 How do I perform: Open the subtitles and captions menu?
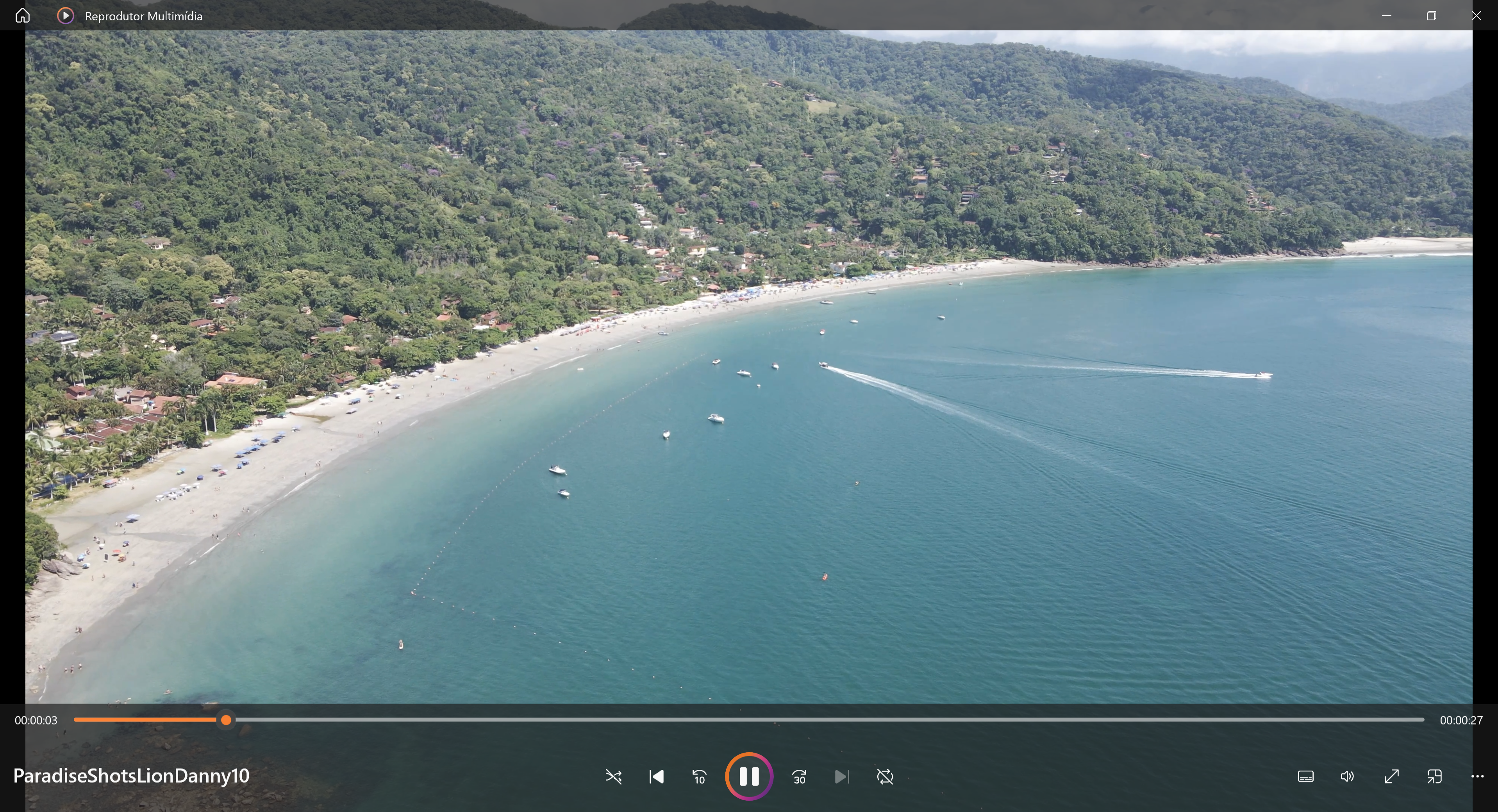pyautogui.click(x=1305, y=776)
